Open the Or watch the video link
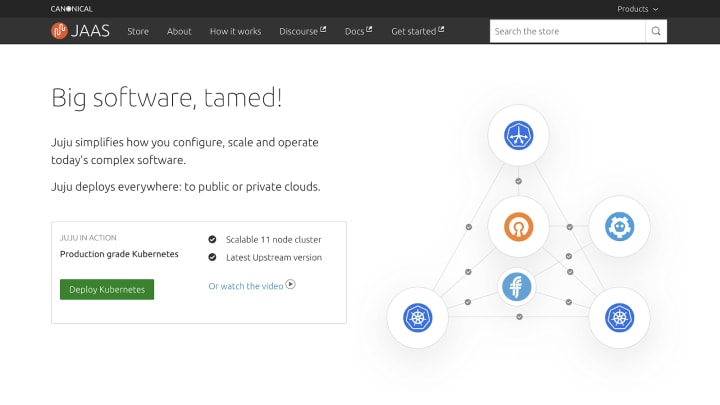This screenshot has width=720, height=405. coord(246,286)
